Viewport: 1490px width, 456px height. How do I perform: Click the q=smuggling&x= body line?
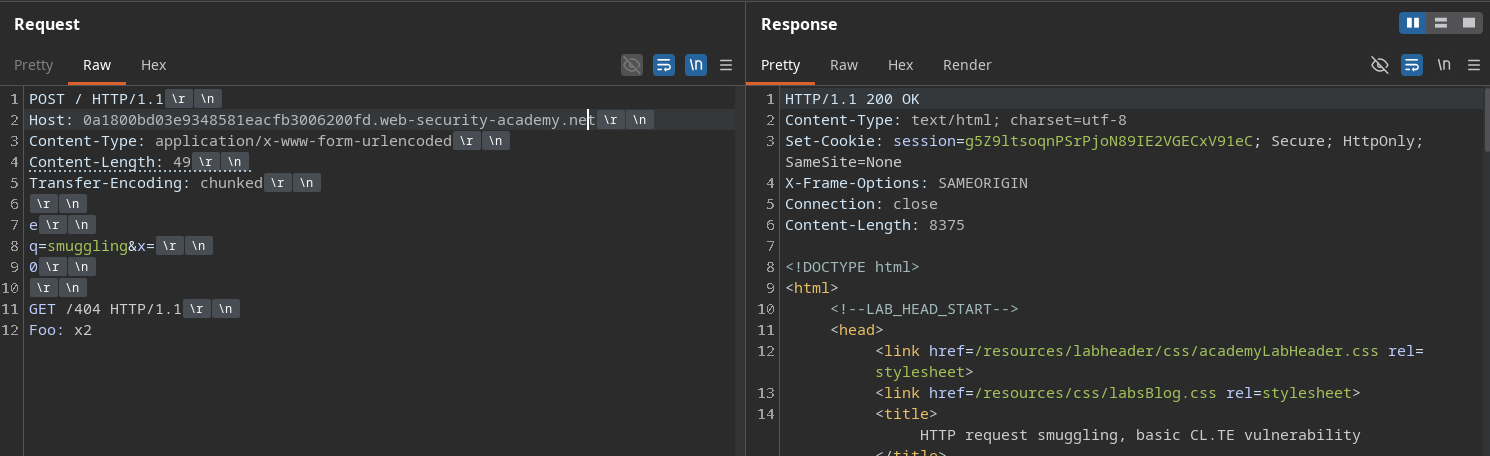(120, 246)
